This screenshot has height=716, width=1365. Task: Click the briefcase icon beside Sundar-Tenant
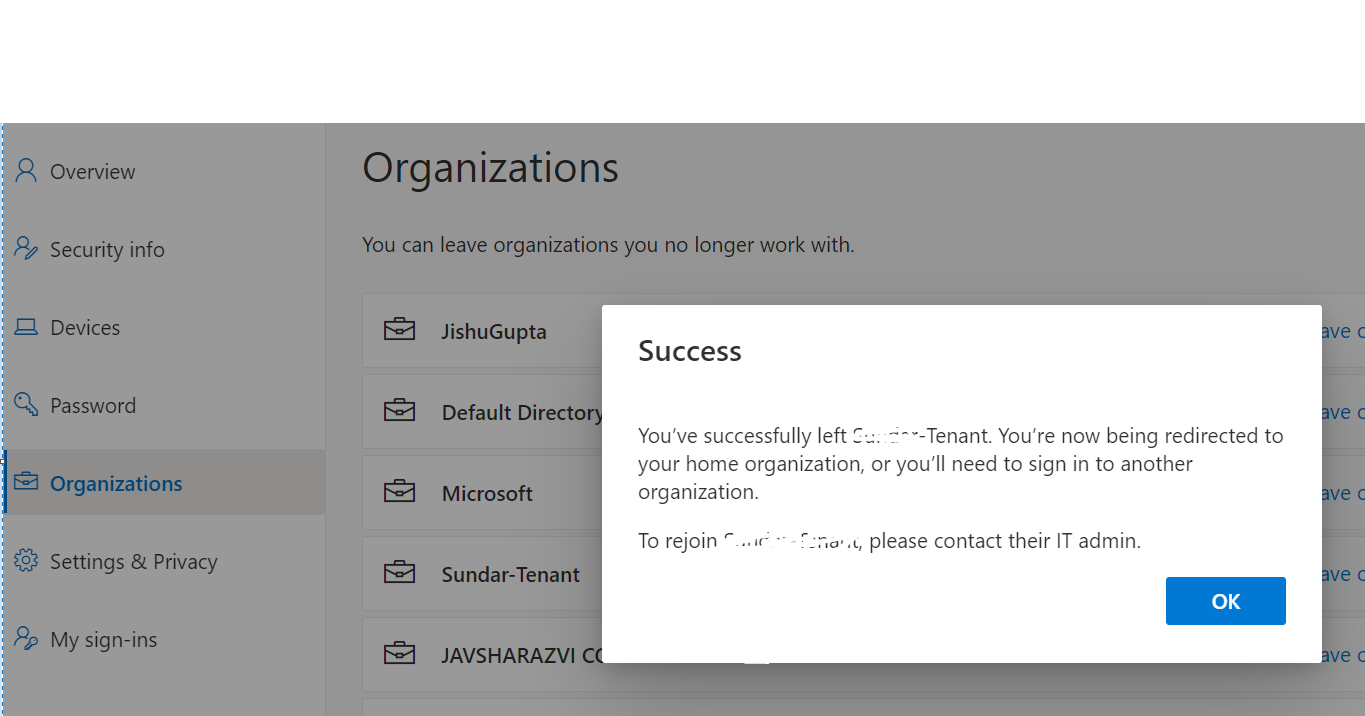coord(400,573)
